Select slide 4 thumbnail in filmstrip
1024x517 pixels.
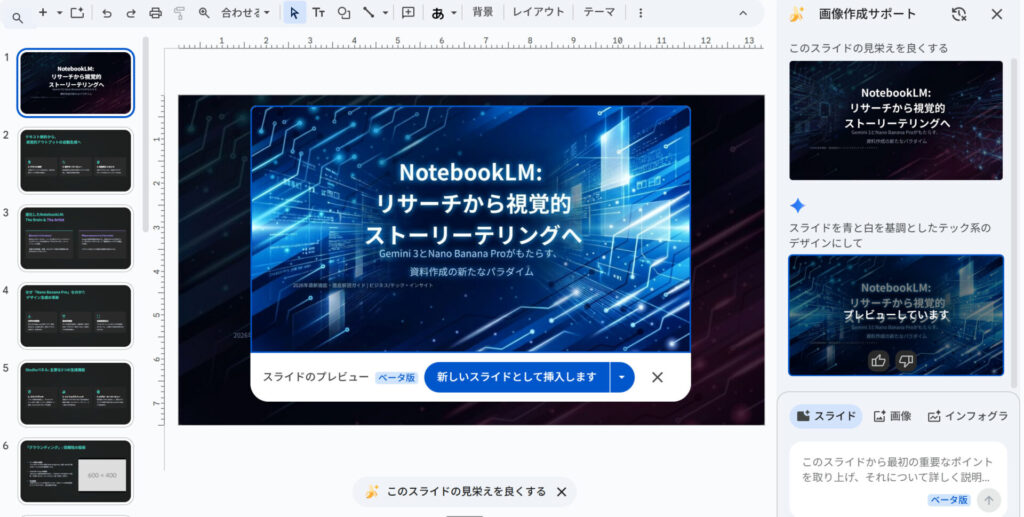pos(76,316)
